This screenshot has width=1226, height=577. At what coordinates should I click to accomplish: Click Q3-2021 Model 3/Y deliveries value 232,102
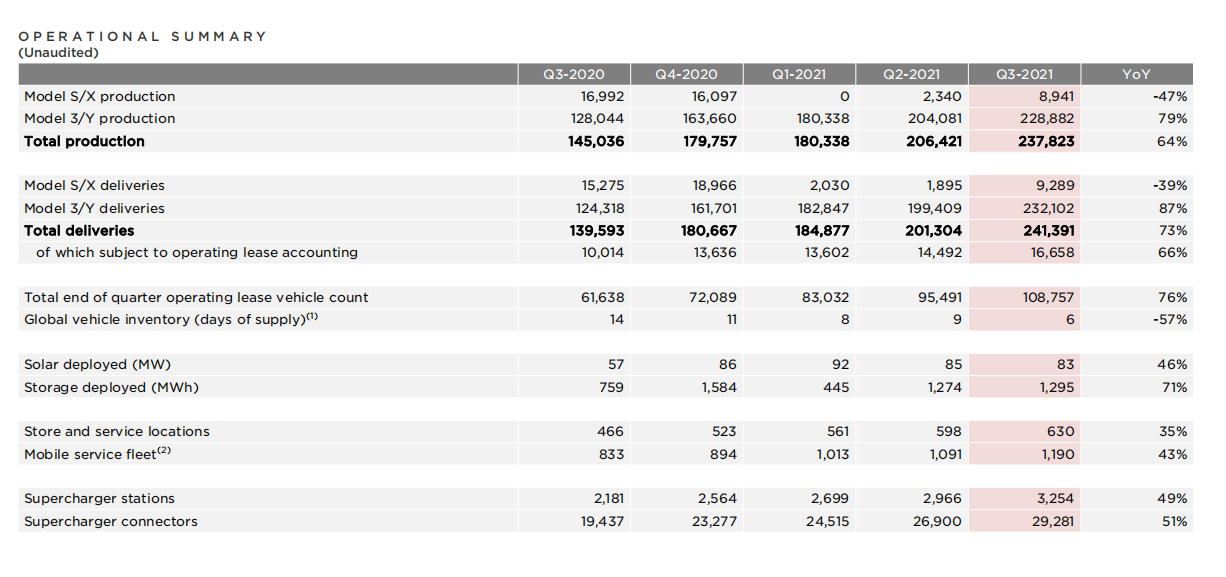click(x=1048, y=208)
